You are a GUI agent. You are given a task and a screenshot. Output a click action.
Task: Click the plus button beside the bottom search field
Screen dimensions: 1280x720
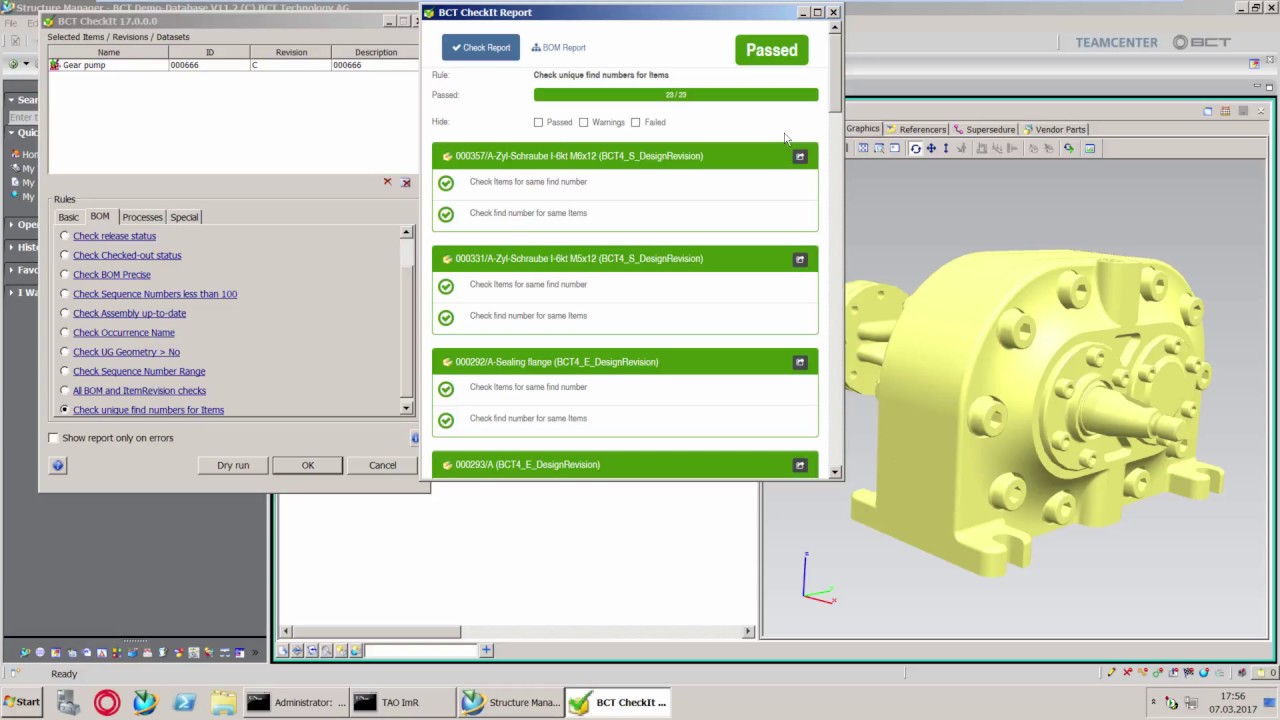click(486, 651)
